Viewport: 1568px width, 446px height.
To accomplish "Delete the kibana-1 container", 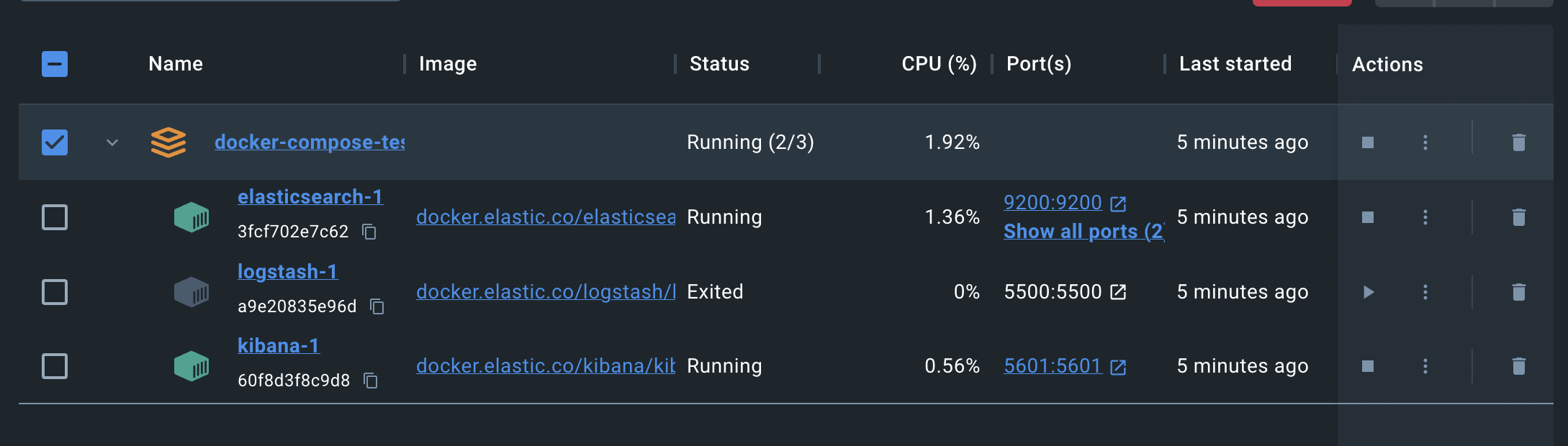I will pyautogui.click(x=1518, y=366).
